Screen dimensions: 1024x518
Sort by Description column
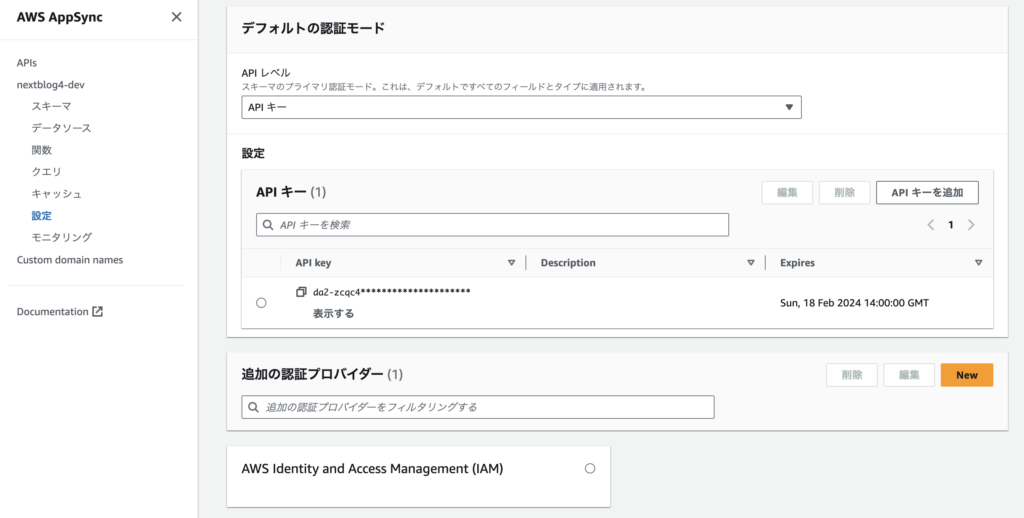click(x=750, y=263)
